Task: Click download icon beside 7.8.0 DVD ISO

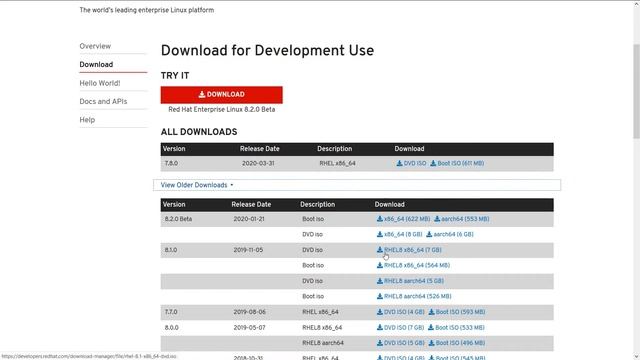Action: pyautogui.click(x=399, y=163)
